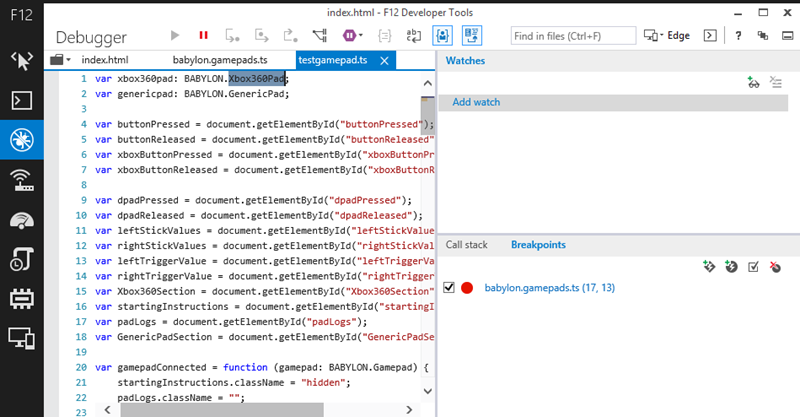Screen dimensions: 800x417
Task: Click the Delete all watches icon
Action: pyautogui.click(x=776, y=82)
